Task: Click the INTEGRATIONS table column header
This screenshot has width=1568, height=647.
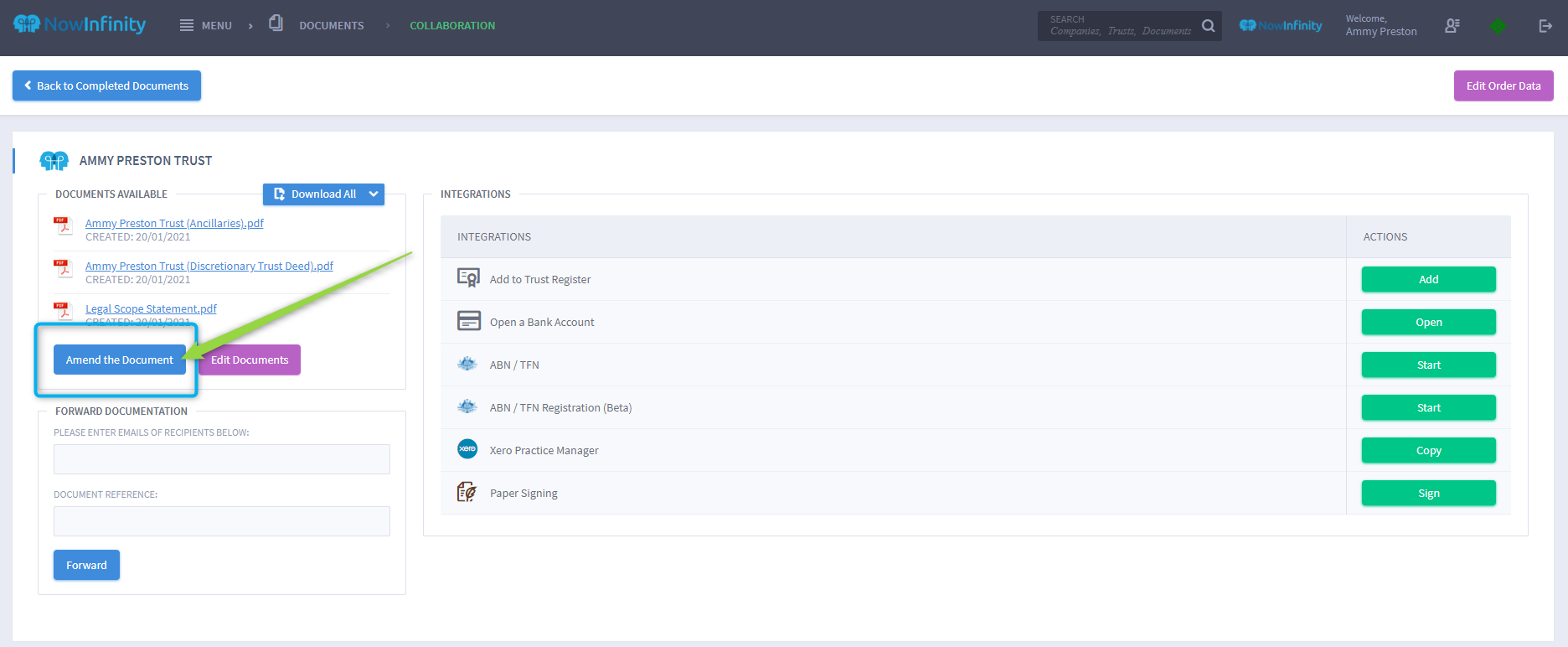Action: (494, 236)
